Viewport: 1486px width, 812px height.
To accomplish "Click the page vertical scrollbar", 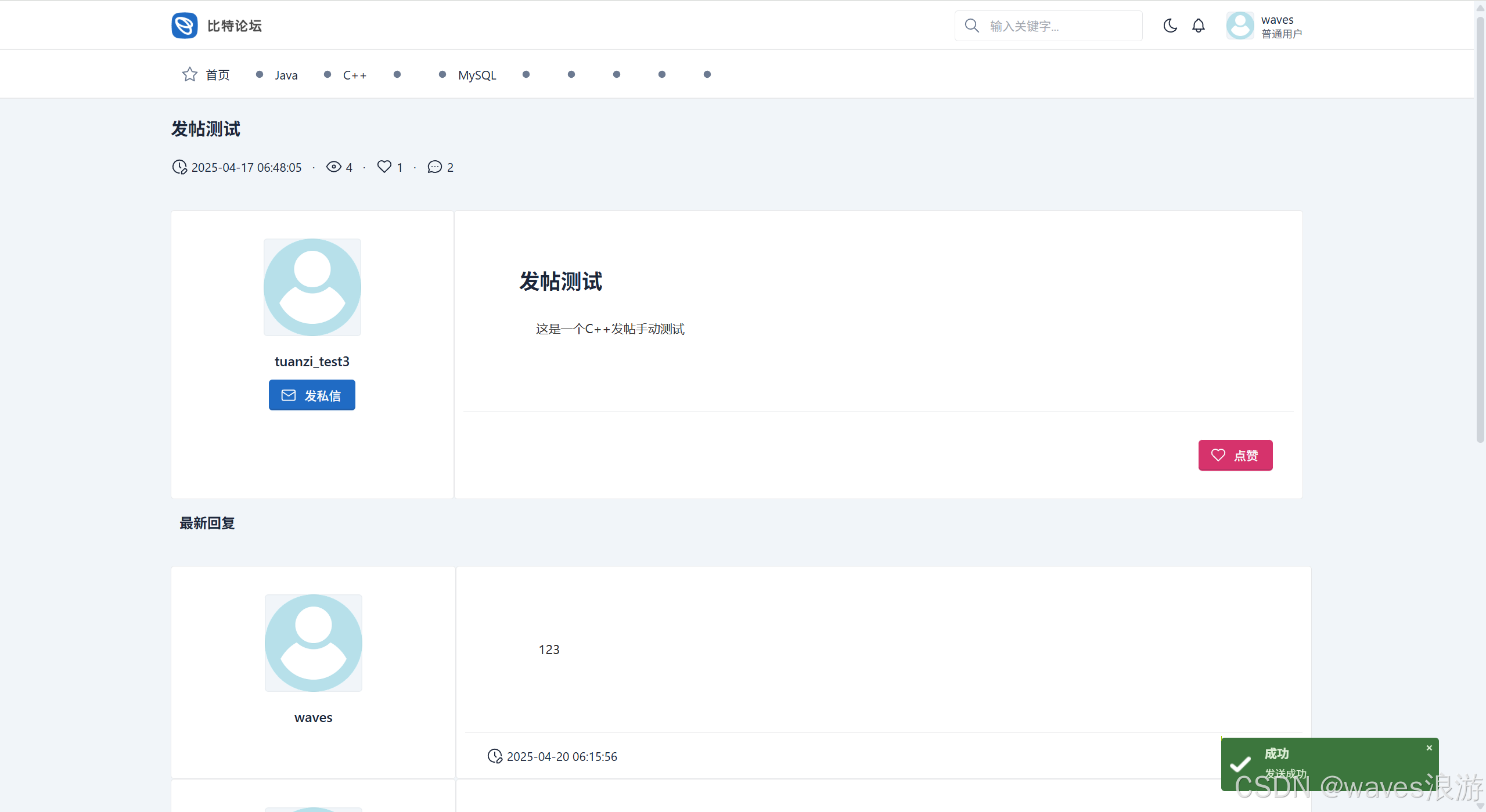I will point(1480,232).
